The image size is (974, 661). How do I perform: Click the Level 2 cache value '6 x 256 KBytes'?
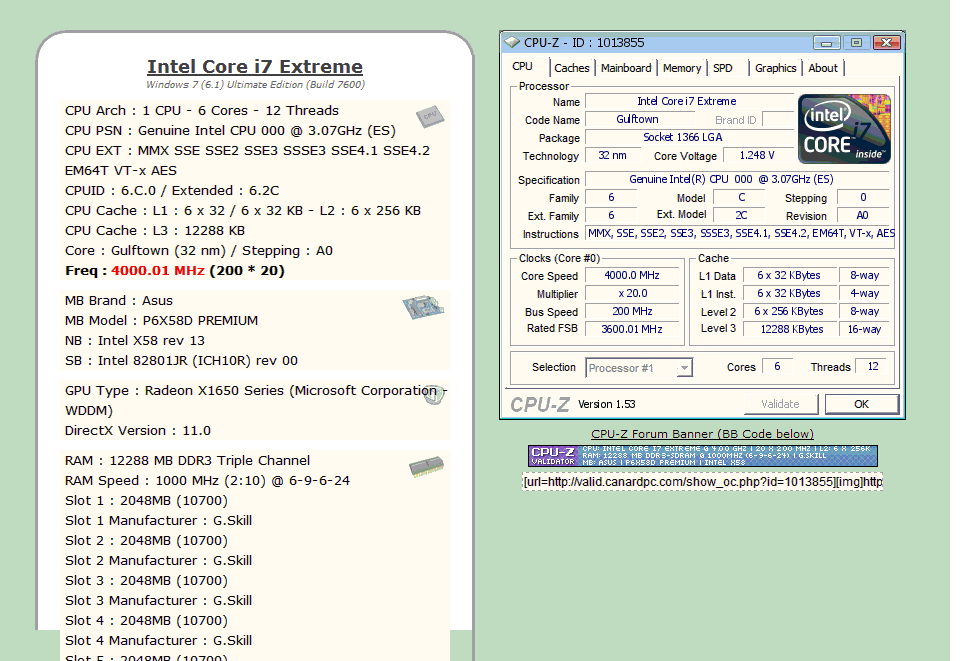(790, 311)
